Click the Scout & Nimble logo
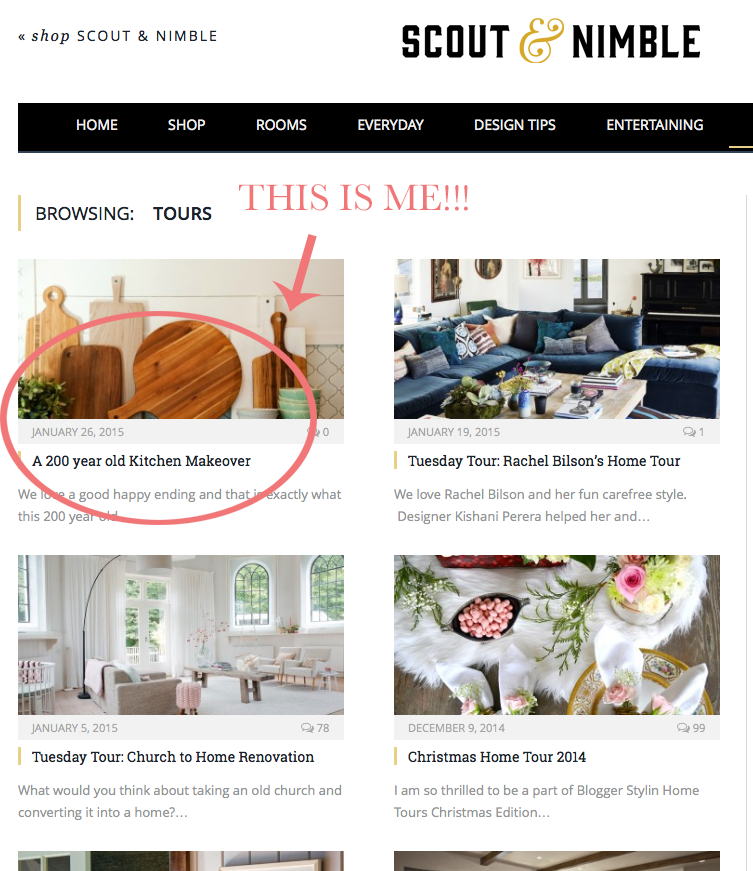Image resolution: width=753 pixels, height=871 pixels. [x=551, y=41]
